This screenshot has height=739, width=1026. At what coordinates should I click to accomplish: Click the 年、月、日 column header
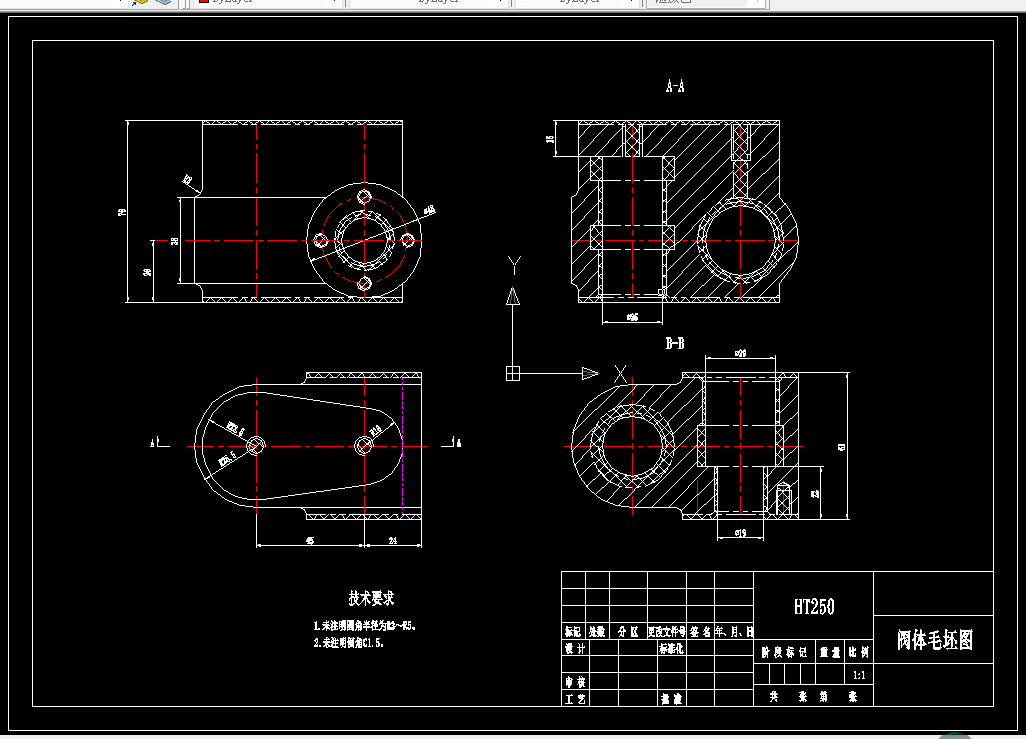734,632
